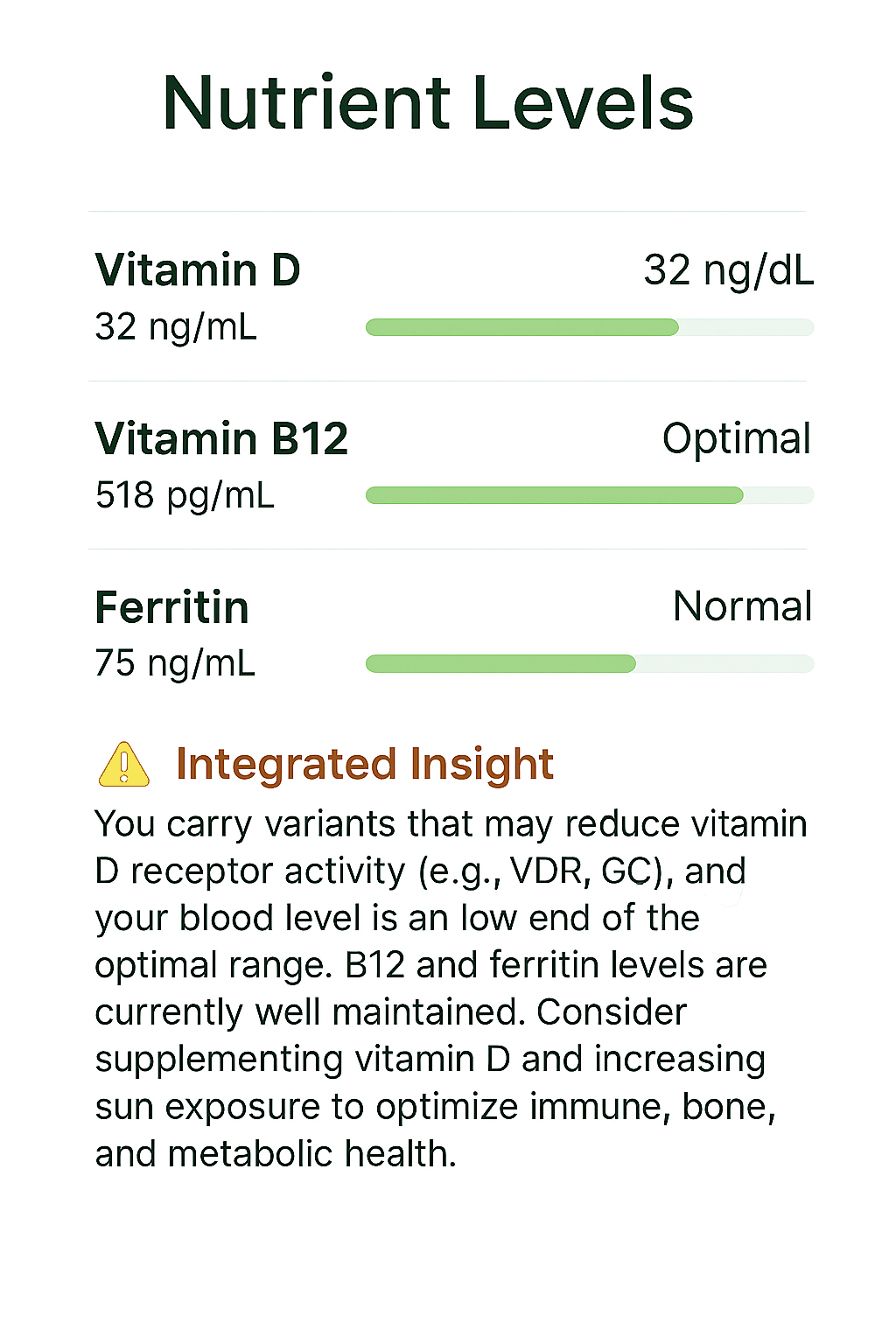
Task: Click the Integrated Insight heading
Action: pyautogui.click(x=364, y=764)
